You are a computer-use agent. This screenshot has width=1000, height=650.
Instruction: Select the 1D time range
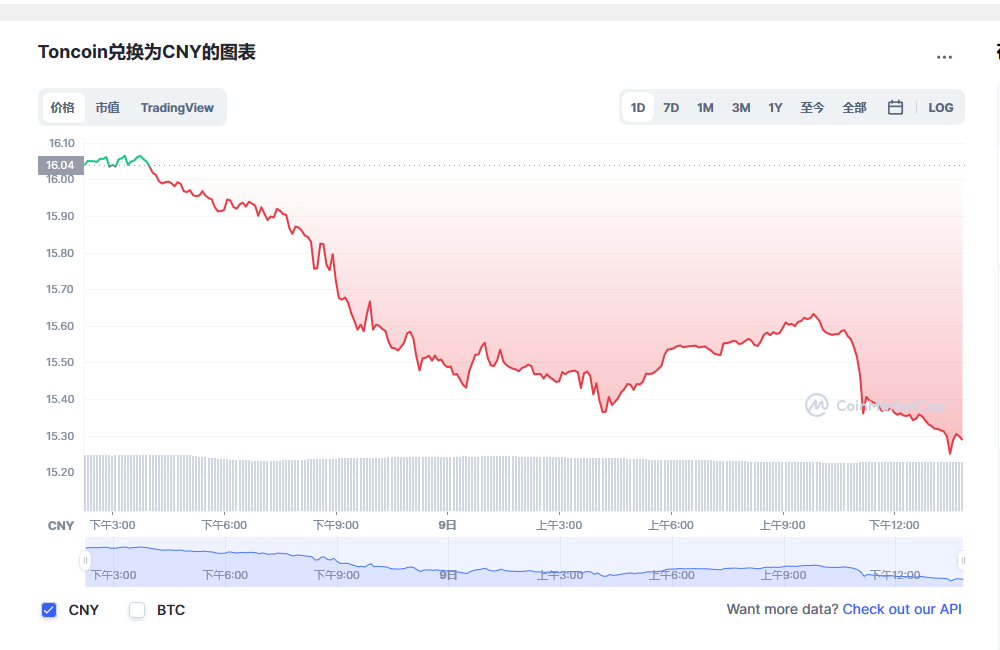638,107
